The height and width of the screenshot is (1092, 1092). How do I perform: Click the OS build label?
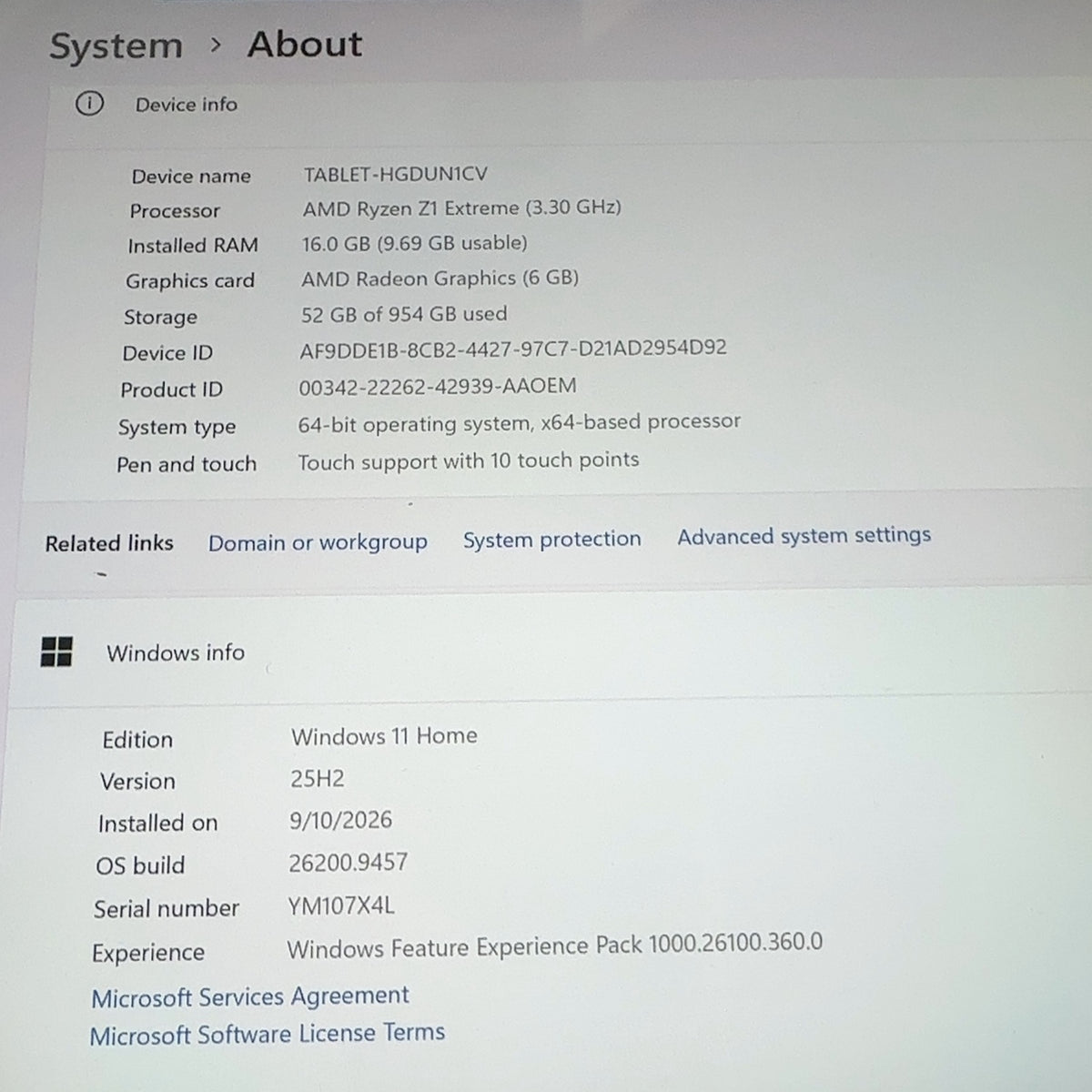click(x=140, y=864)
